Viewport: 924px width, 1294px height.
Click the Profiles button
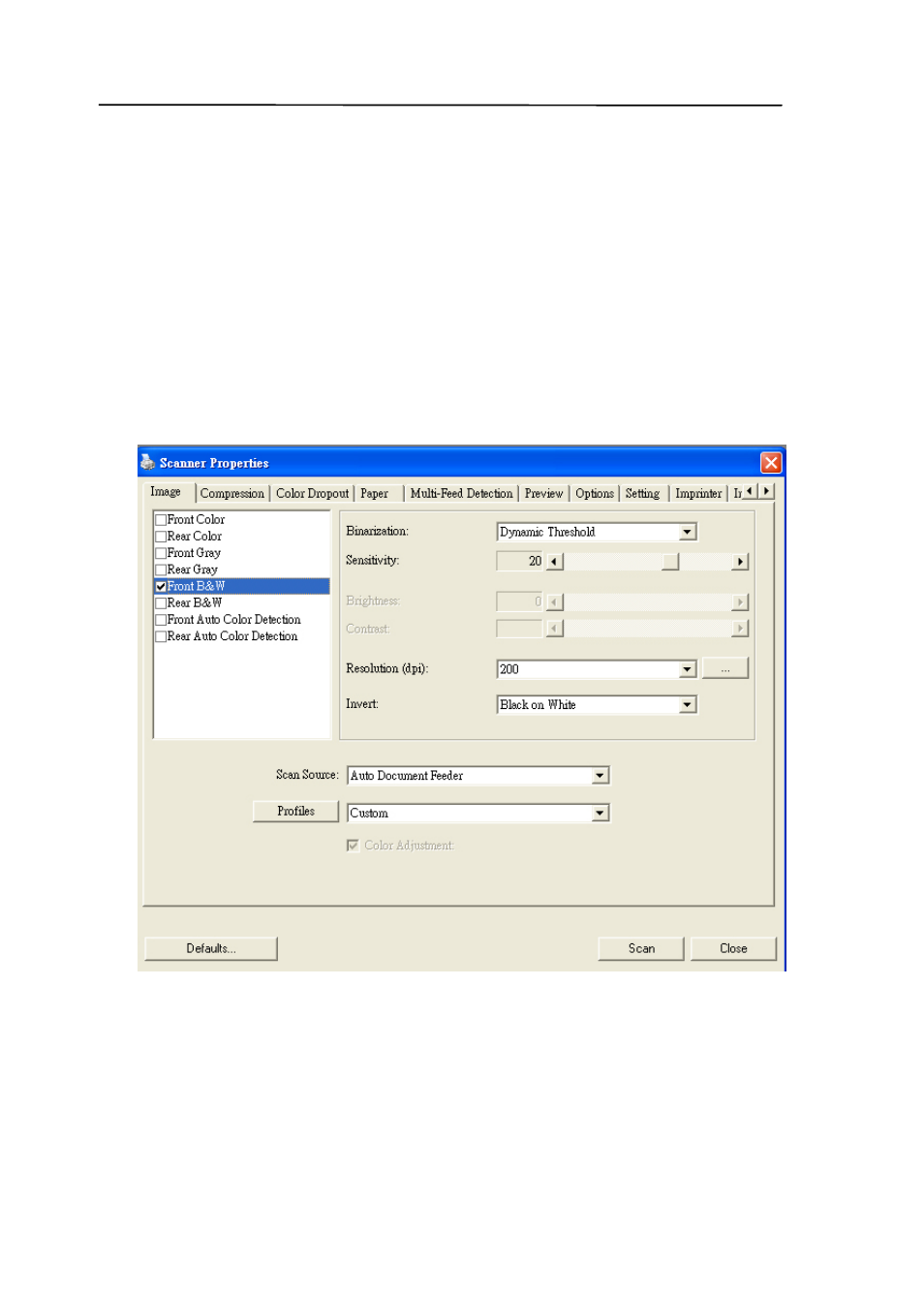pos(295,812)
